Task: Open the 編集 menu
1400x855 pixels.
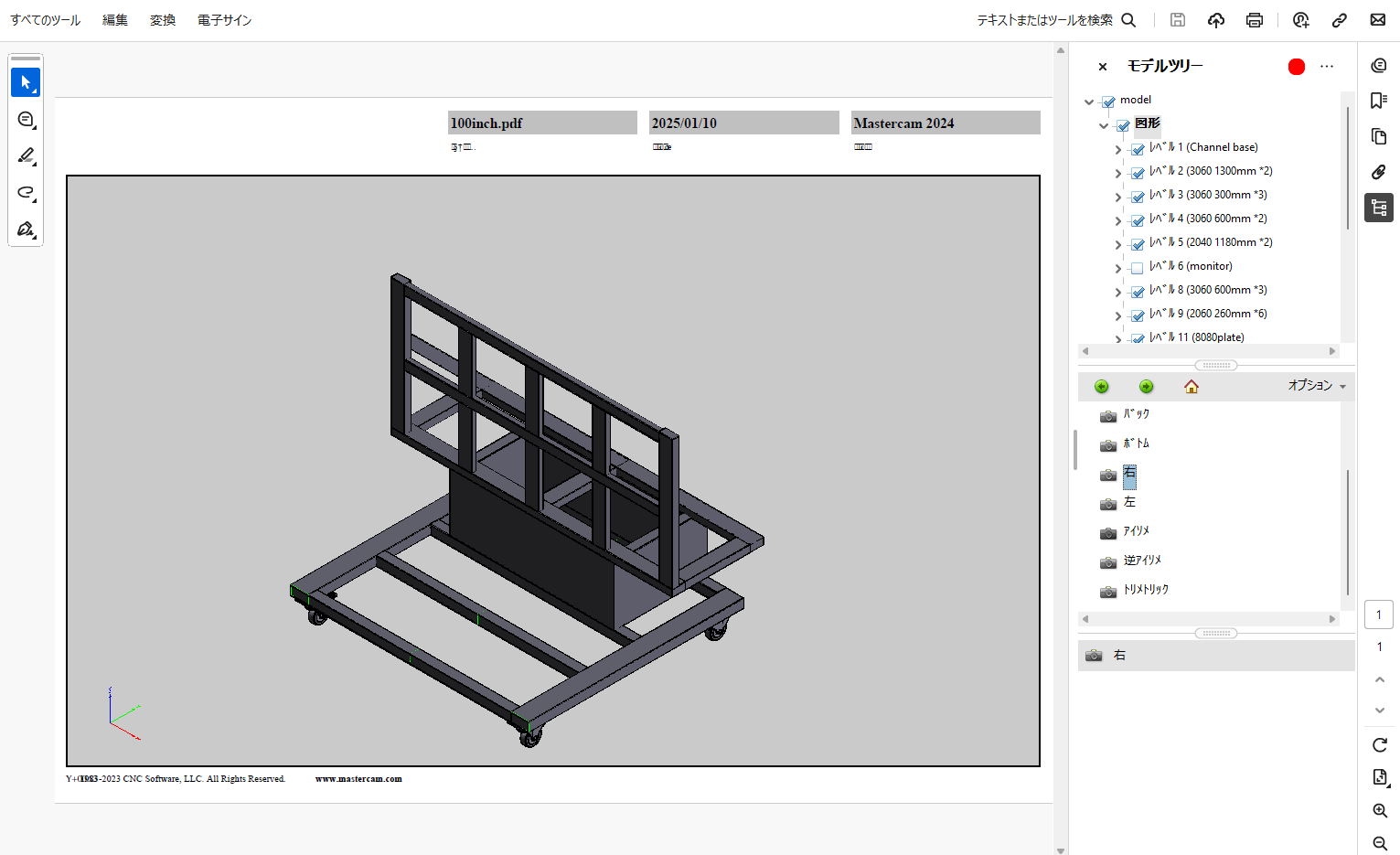Action: click(x=115, y=19)
